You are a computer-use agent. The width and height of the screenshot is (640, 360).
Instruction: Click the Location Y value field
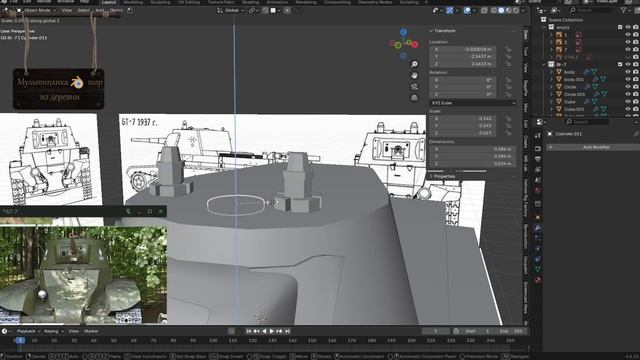463,56
